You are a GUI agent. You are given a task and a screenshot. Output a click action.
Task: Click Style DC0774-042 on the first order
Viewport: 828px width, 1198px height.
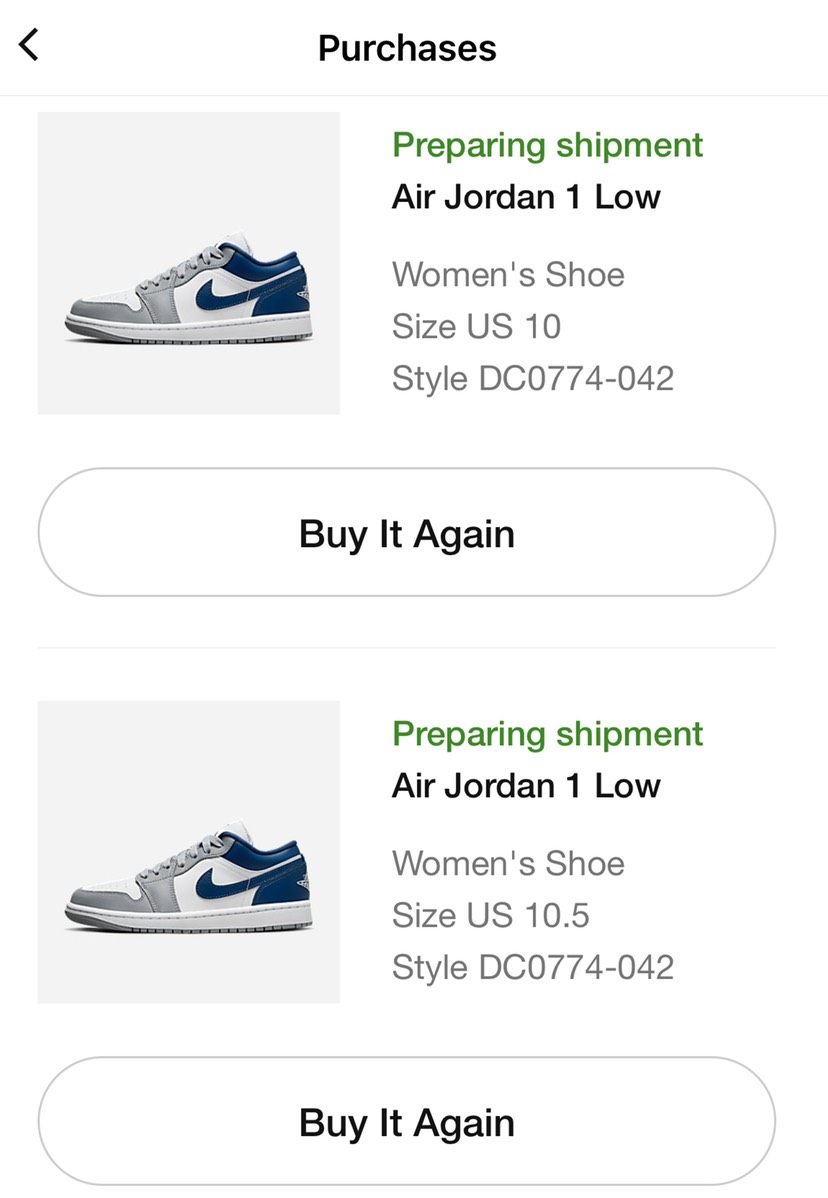[x=532, y=378]
